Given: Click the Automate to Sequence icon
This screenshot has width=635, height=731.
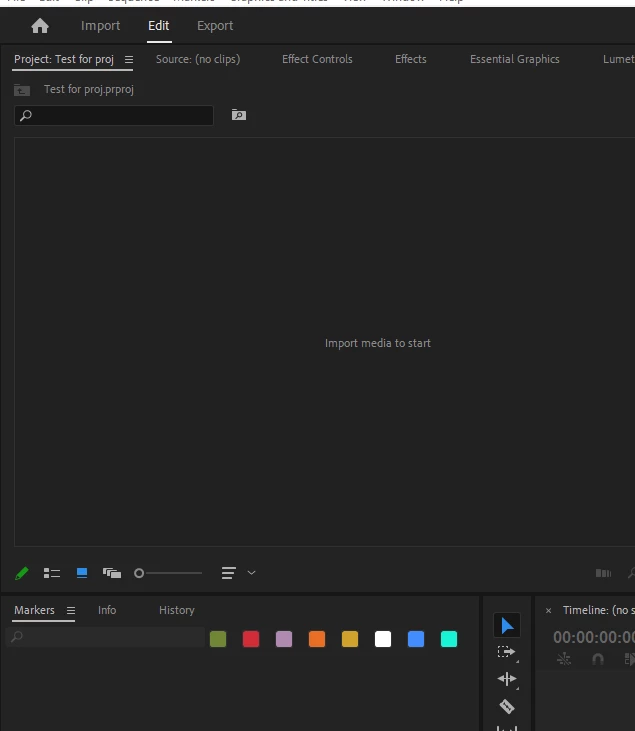Looking at the screenshot, I should (x=603, y=573).
